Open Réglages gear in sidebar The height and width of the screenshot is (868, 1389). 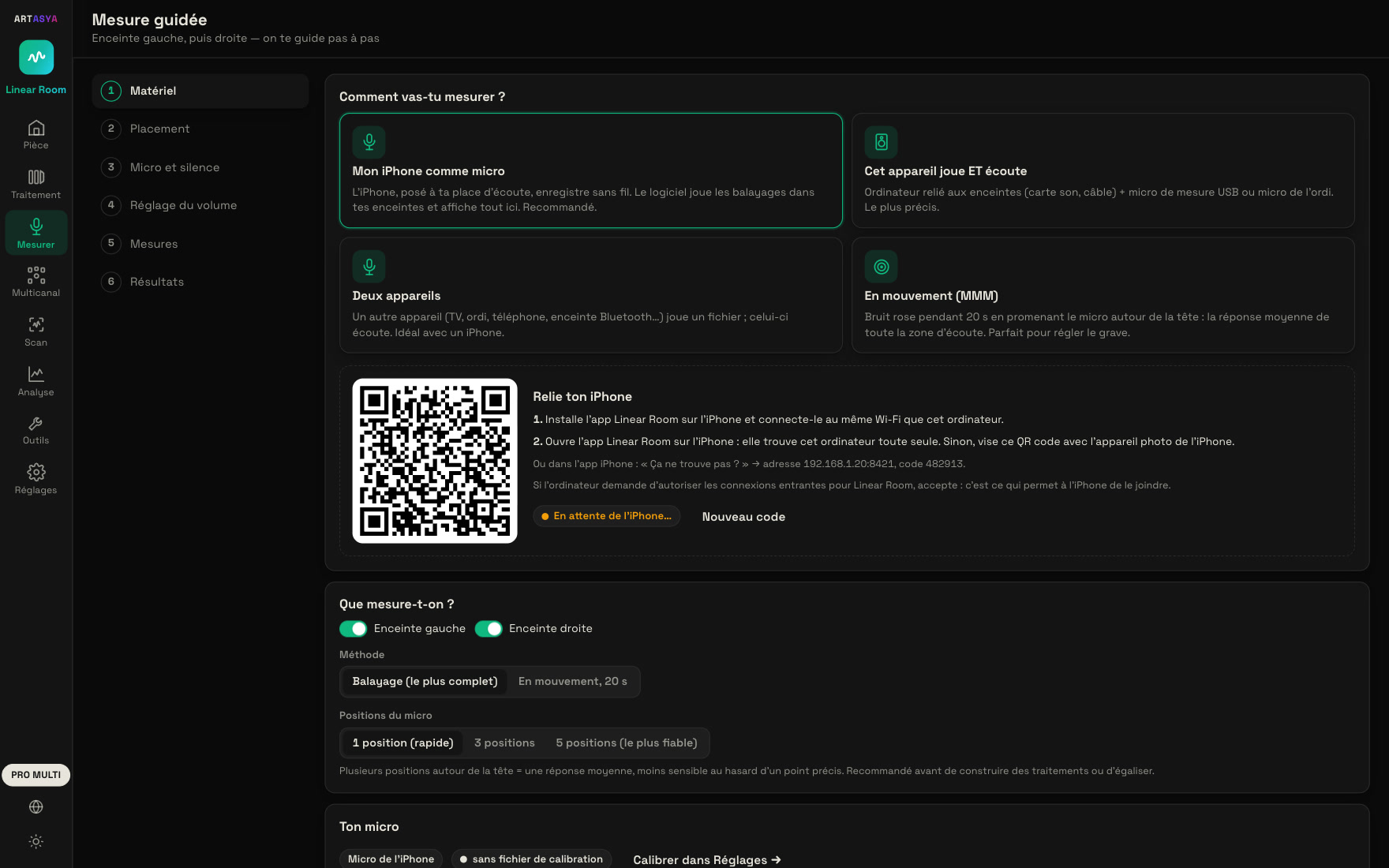tap(36, 479)
